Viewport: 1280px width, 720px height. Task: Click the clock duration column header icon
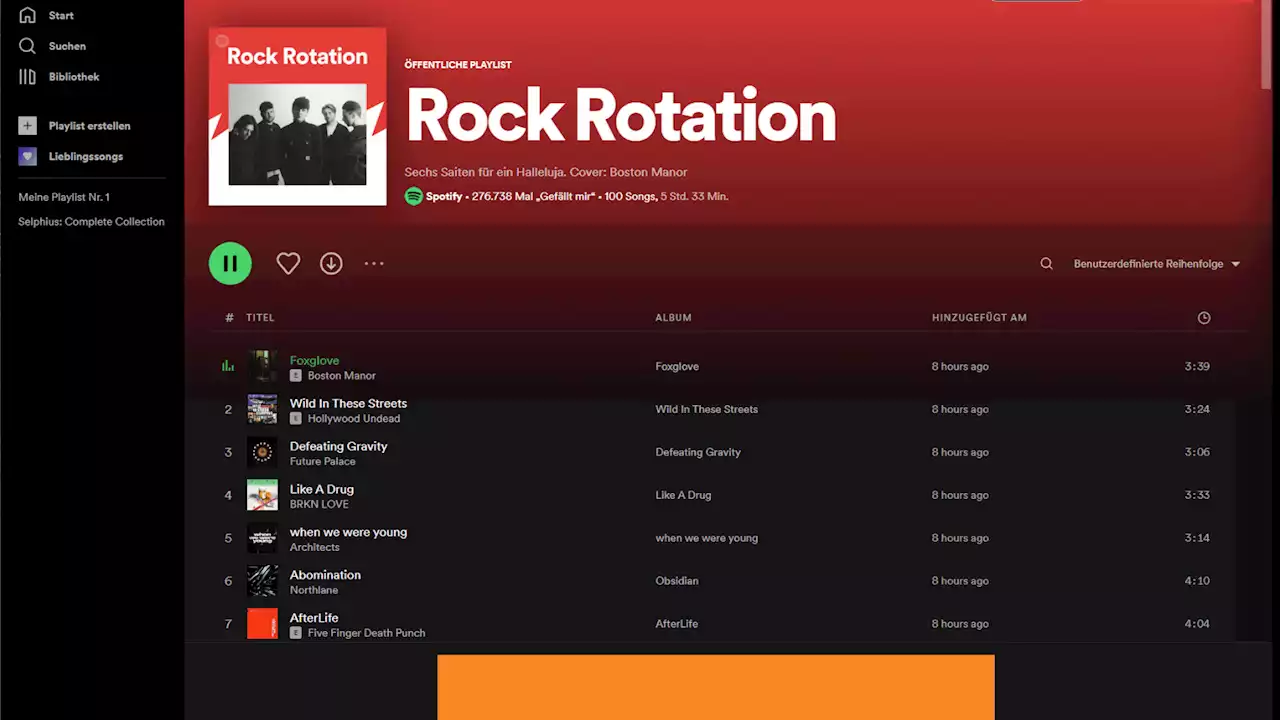click(1204, 318)
